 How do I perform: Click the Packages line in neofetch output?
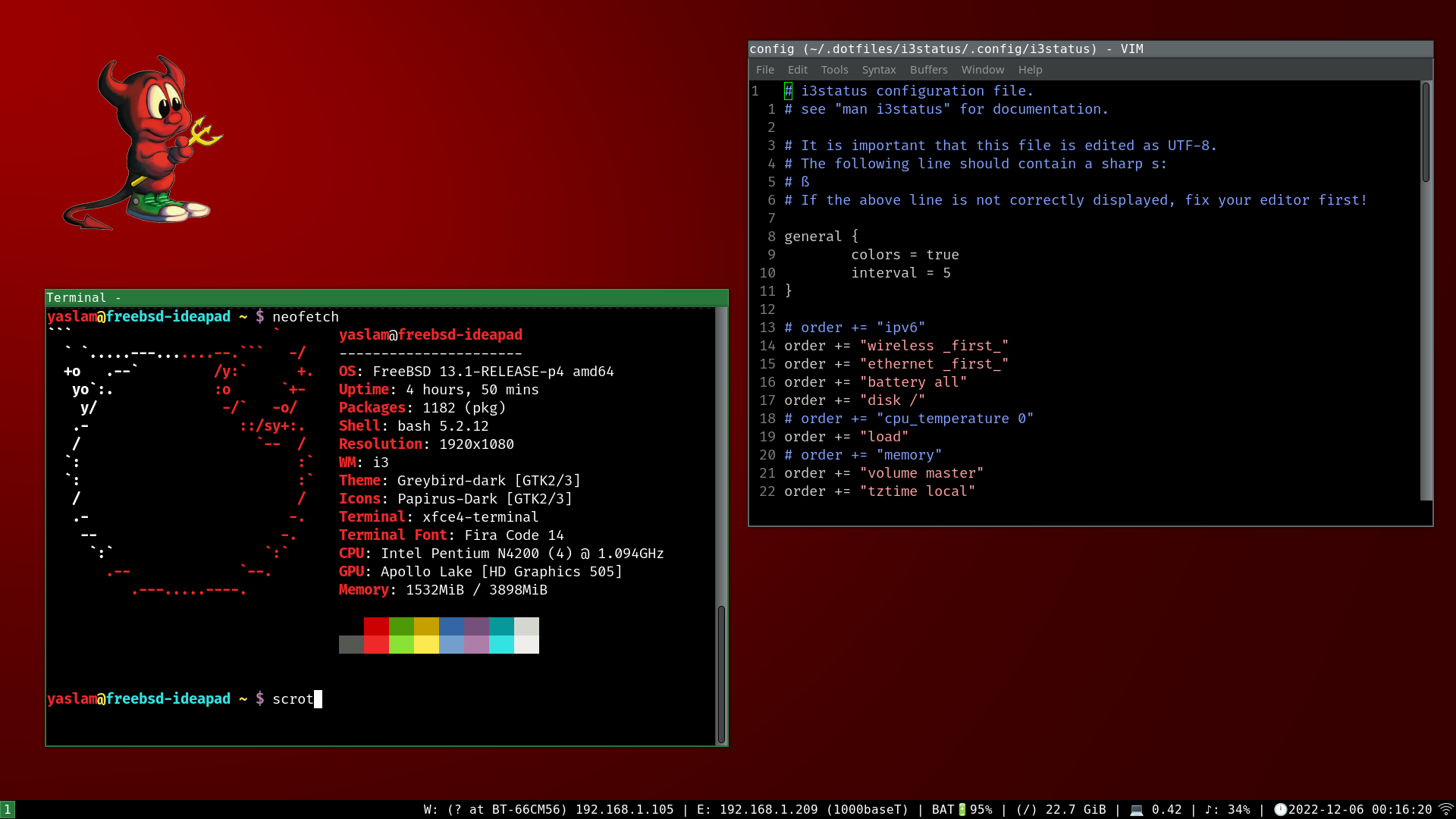click(422, 408)
